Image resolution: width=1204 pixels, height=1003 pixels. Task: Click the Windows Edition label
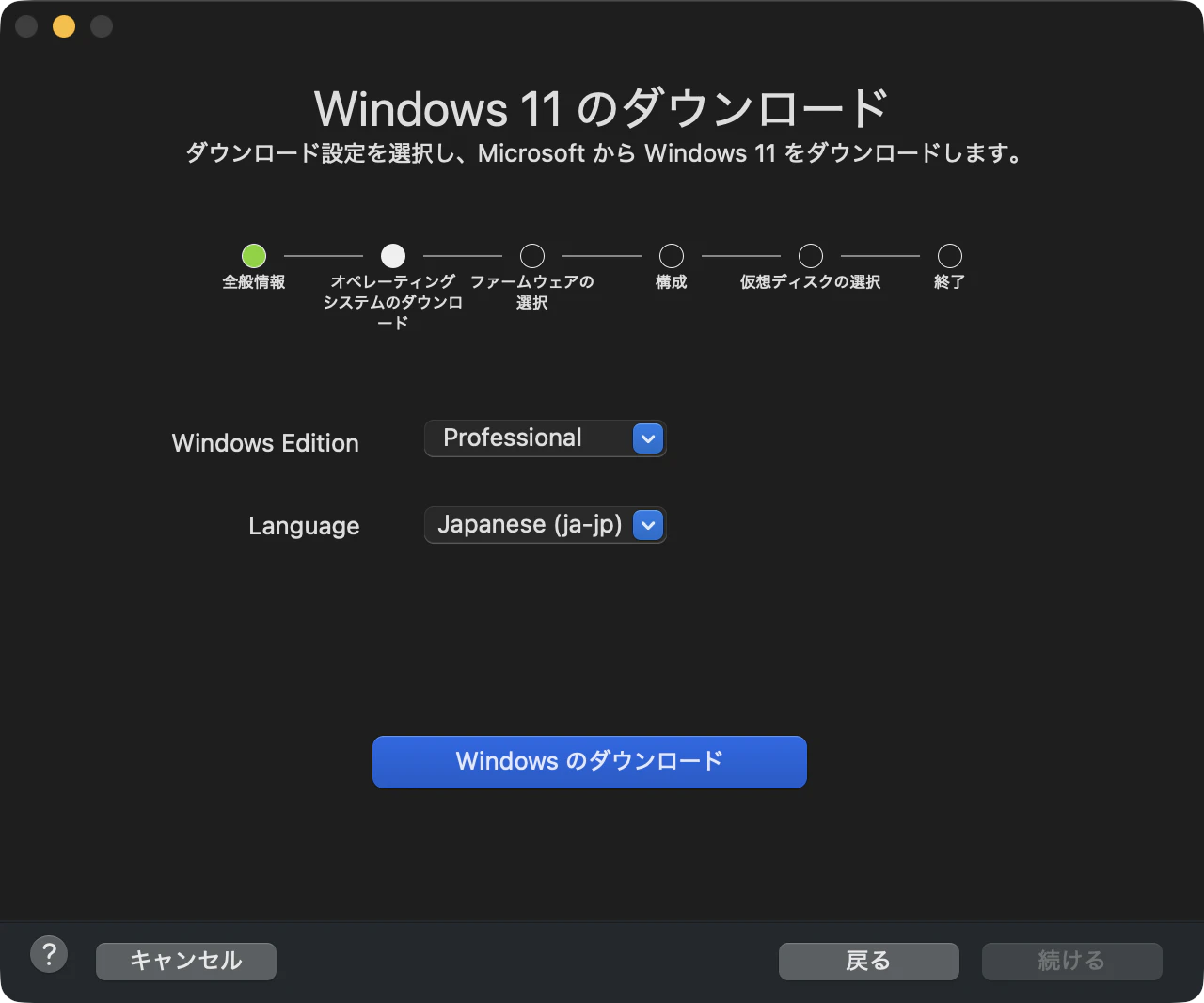(x=265, y=443)
